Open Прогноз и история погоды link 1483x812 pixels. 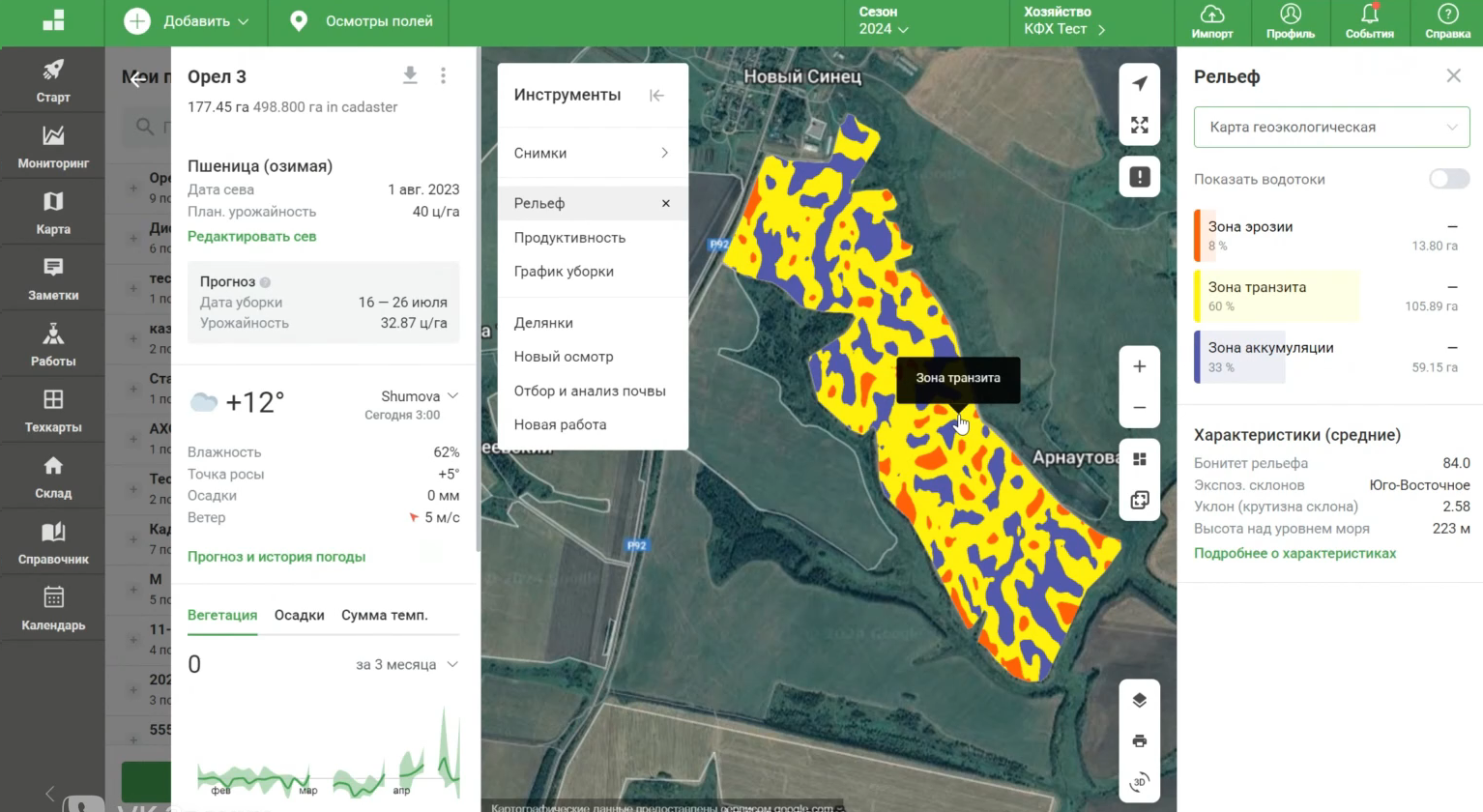click(276, 557)
